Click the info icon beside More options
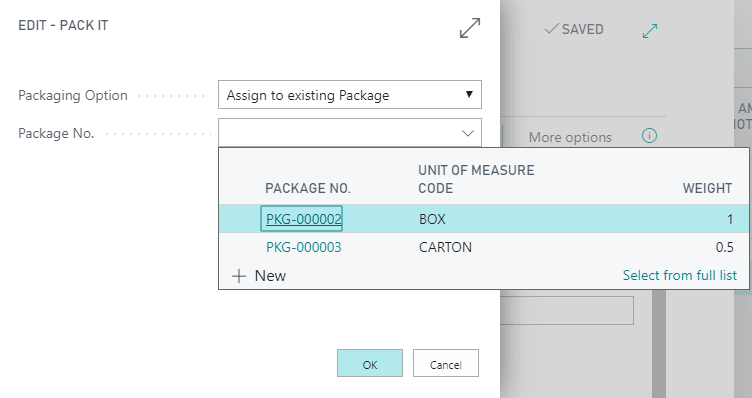752x398 pixels. coord(649,136)
